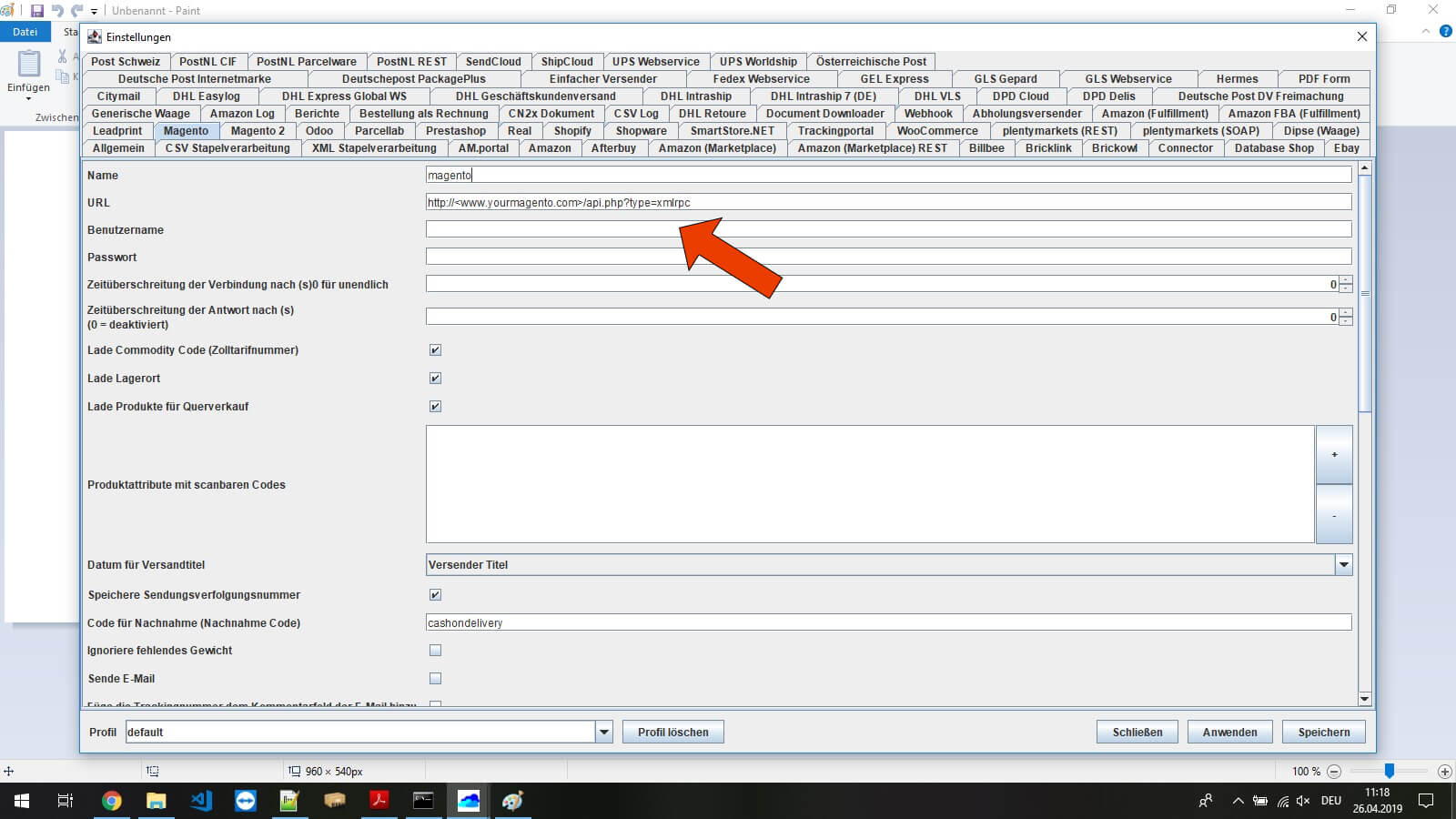Image resolution: width=1456 pixels, height=819 pixels.
Task: Click the Benutzername input field
Action: [889, 230]
